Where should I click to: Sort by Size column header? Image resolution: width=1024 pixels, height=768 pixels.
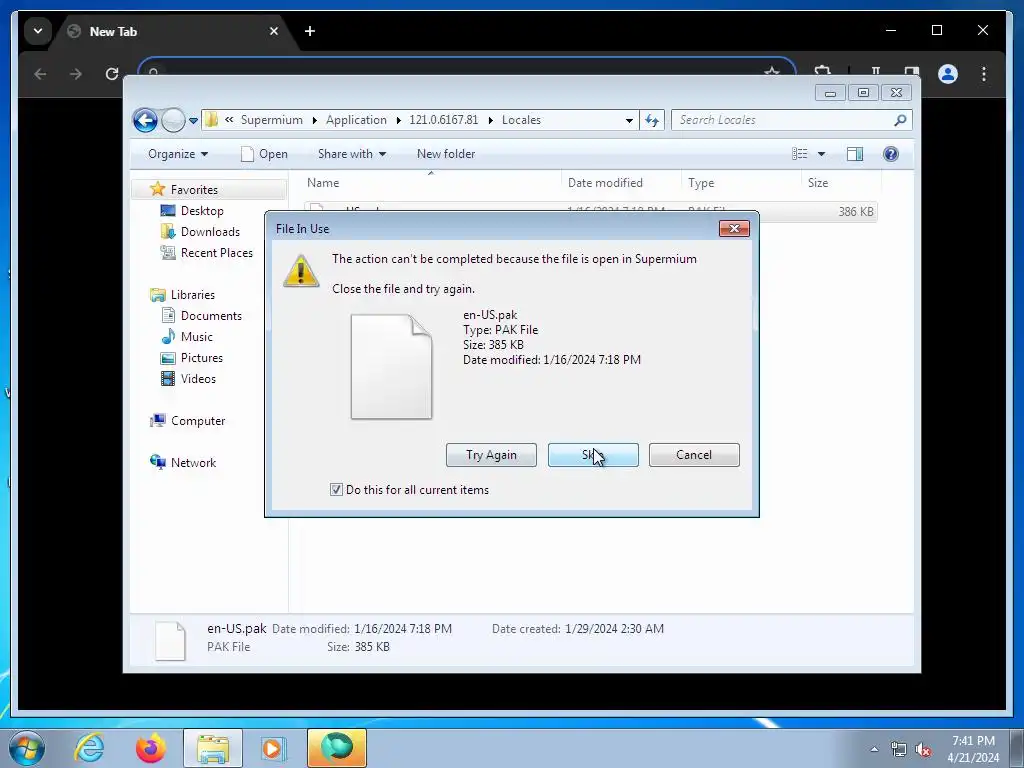pos(841,183)
